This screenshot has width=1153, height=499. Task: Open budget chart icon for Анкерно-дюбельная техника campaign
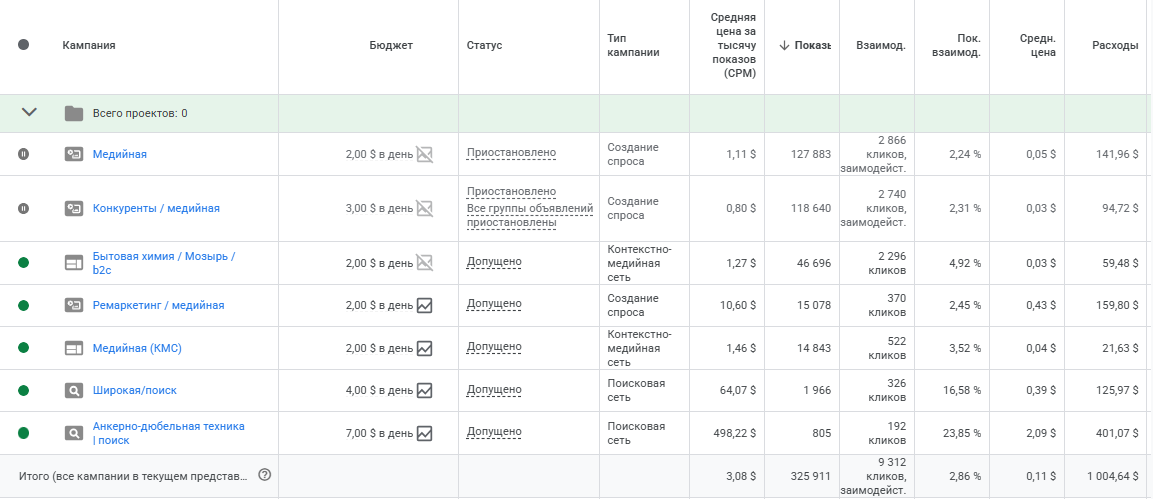(x=424, y=433)
